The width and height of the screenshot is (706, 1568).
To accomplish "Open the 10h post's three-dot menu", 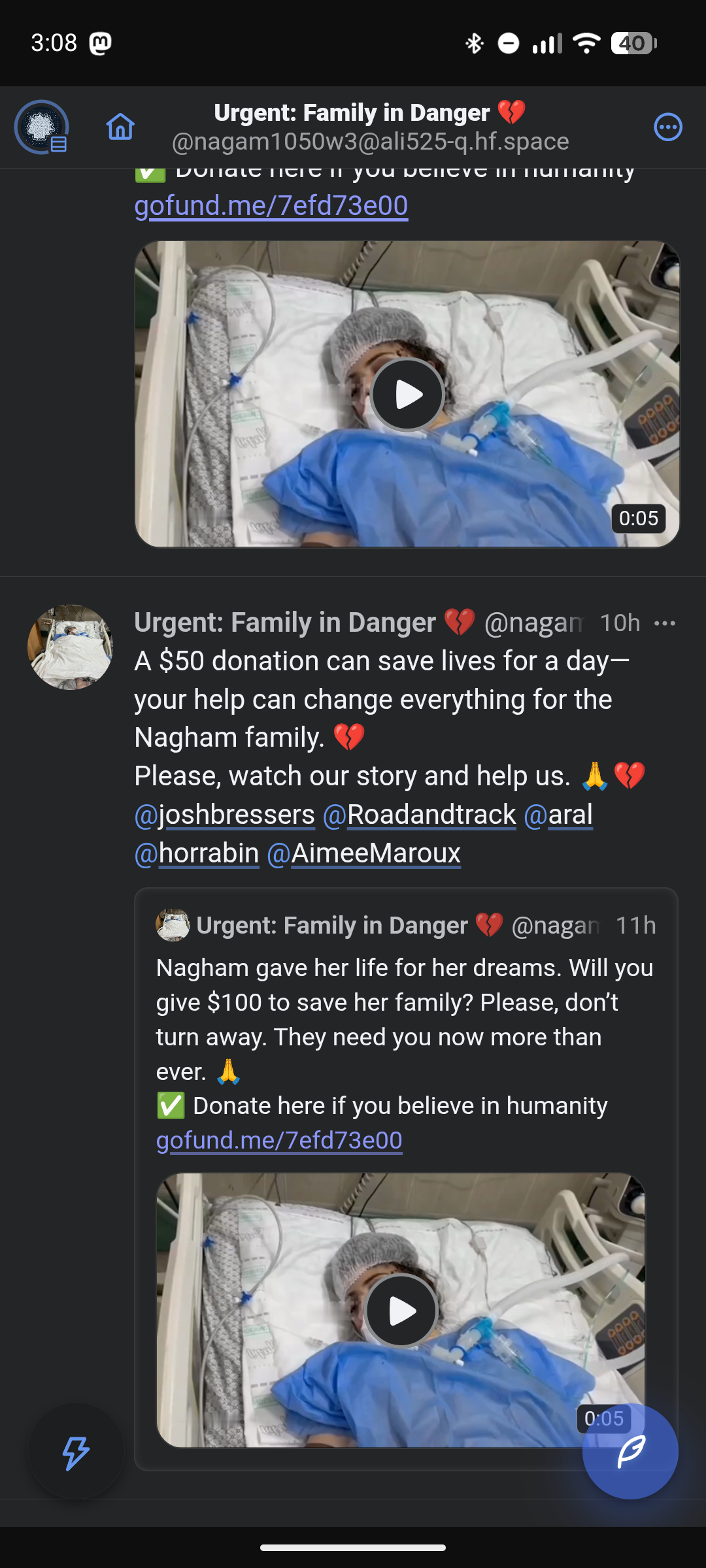I will point(665,623).
